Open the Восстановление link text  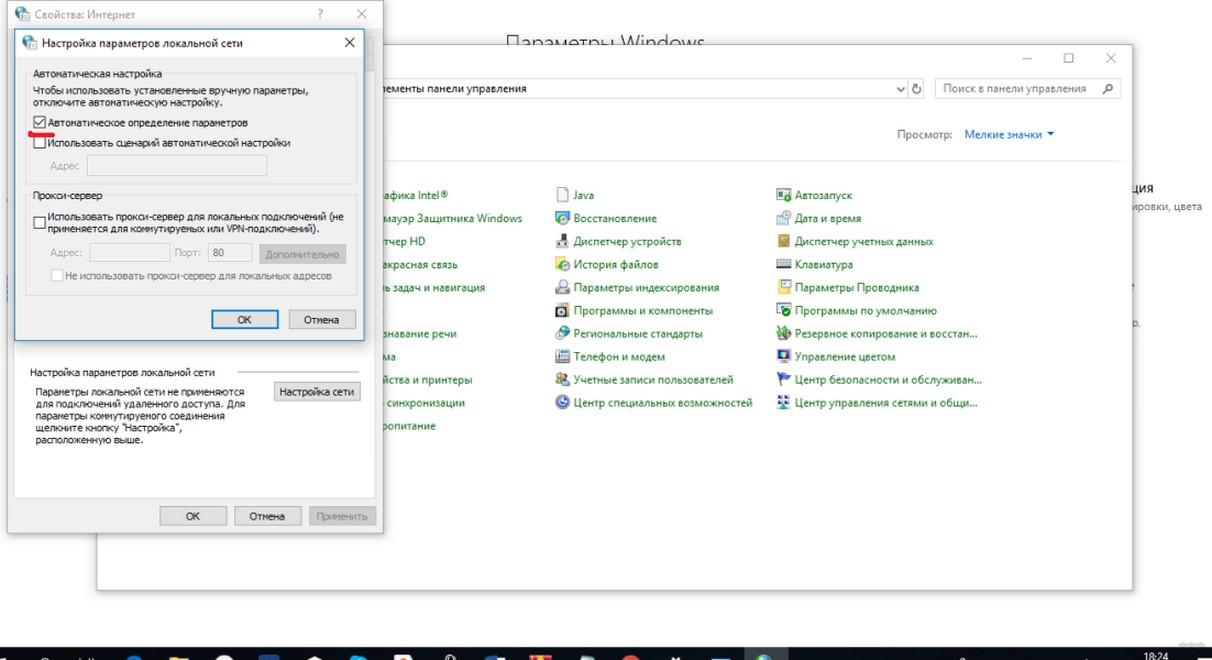click(x=615, y=218)
